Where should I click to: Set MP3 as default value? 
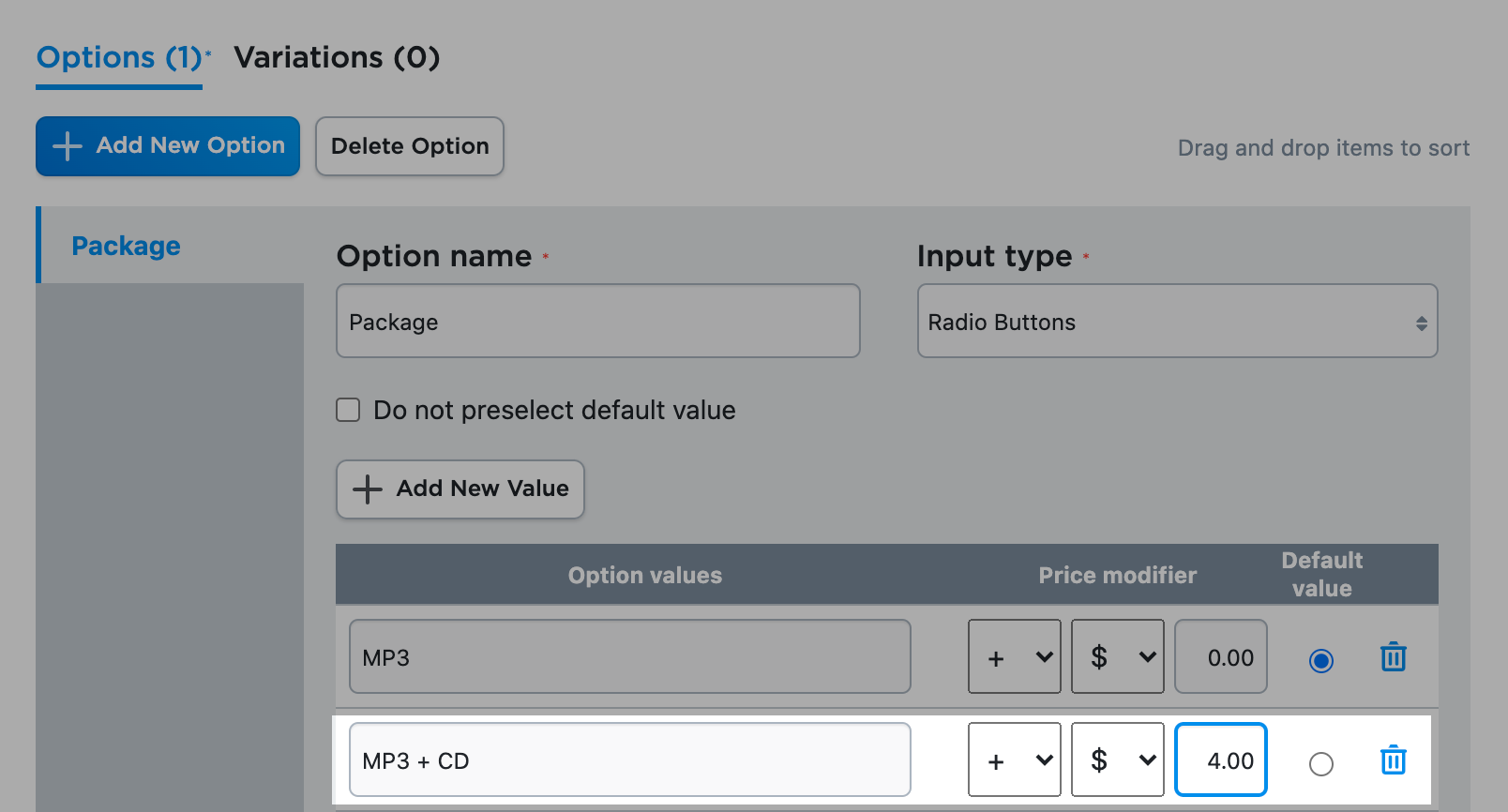(x=1321, y=661)
